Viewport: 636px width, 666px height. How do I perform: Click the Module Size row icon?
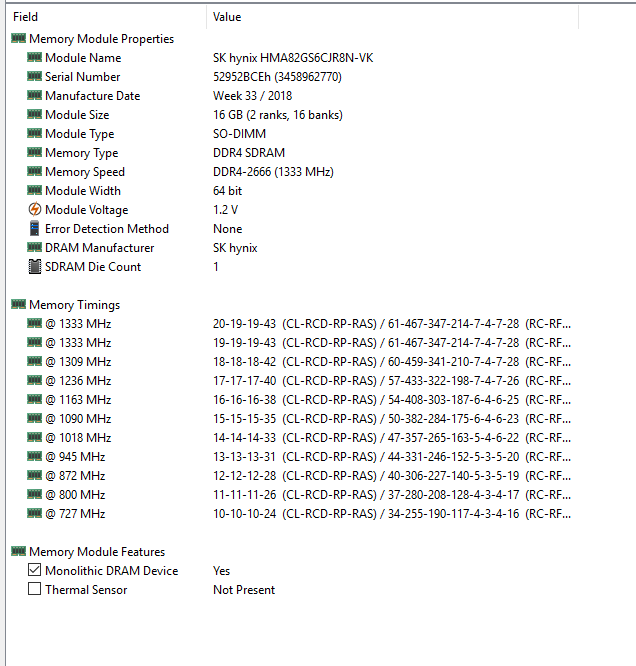coord(34,114)
